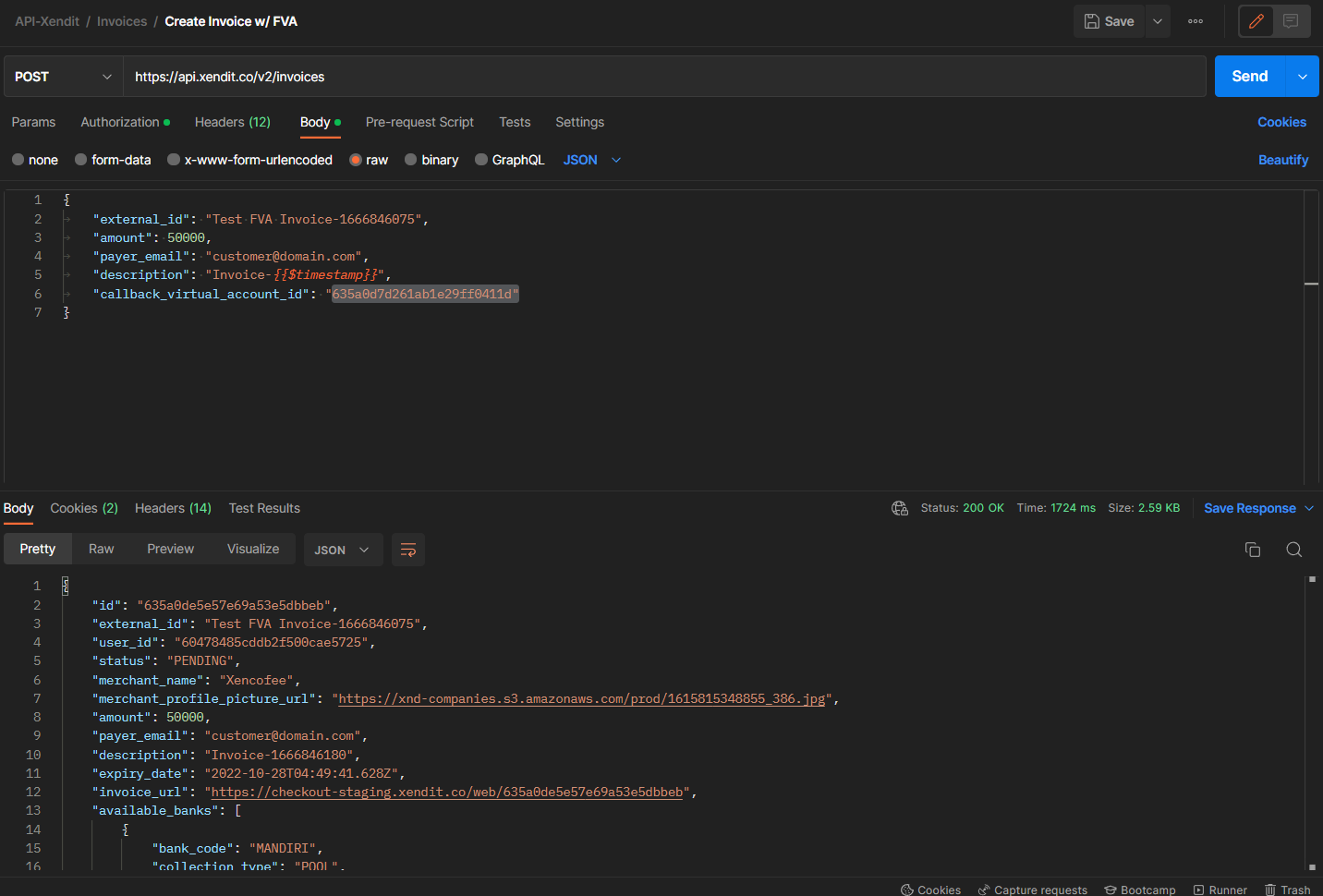Click the Create Invoice w/ FVA title
1323x896 pixels.
pos(231,21)
